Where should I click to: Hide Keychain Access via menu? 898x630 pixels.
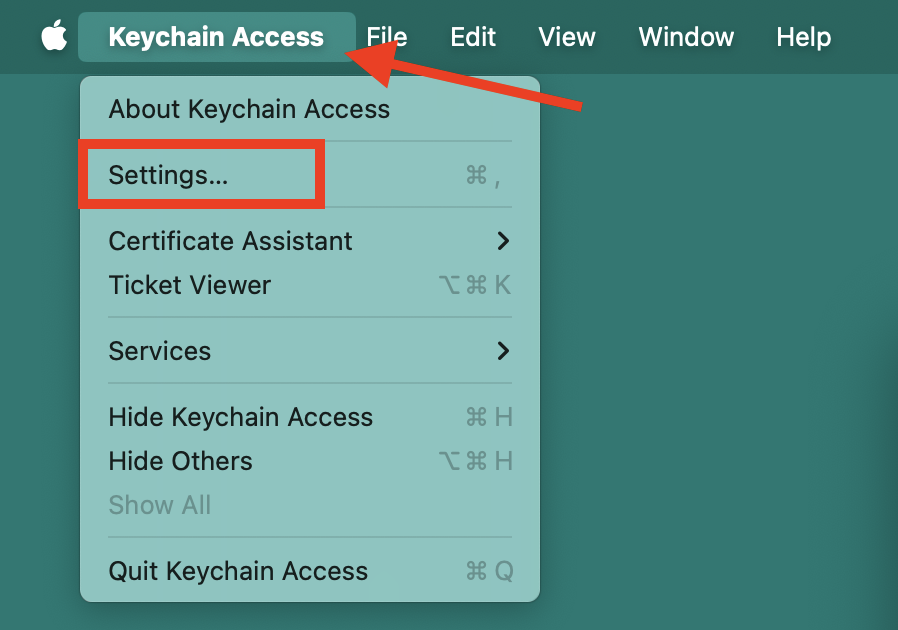click(x=240, y=417)
